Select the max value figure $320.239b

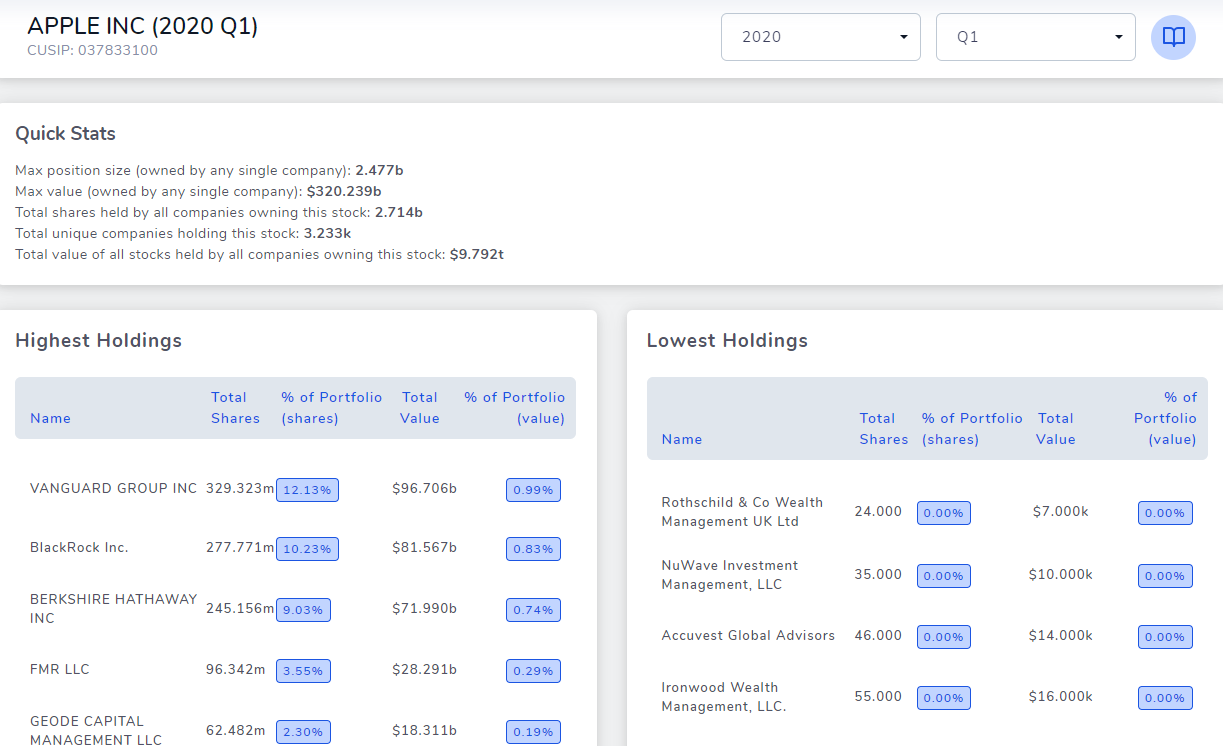[x=344, y=191]
